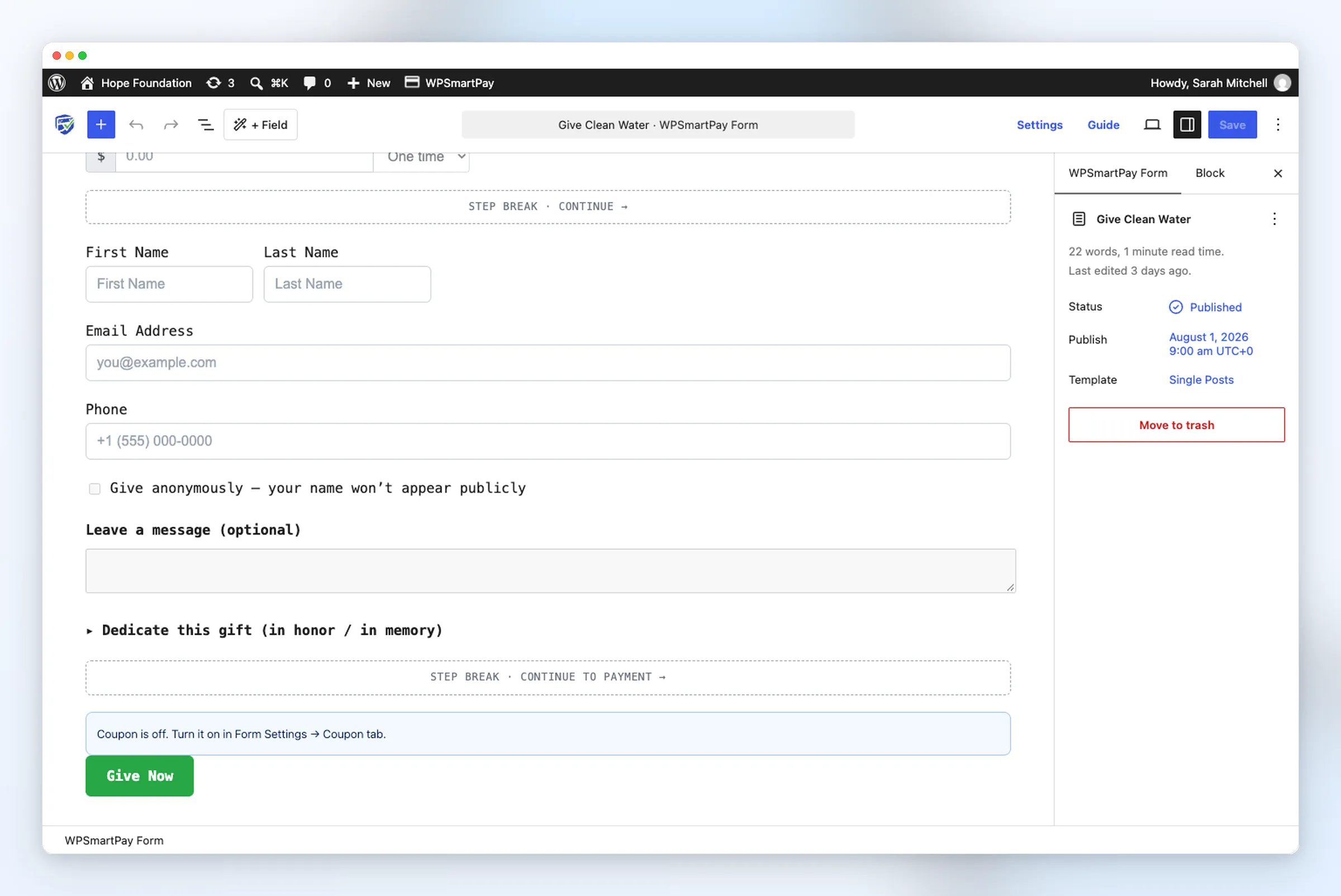Click the + Field button
The image size is (1341, 896).
260,125
